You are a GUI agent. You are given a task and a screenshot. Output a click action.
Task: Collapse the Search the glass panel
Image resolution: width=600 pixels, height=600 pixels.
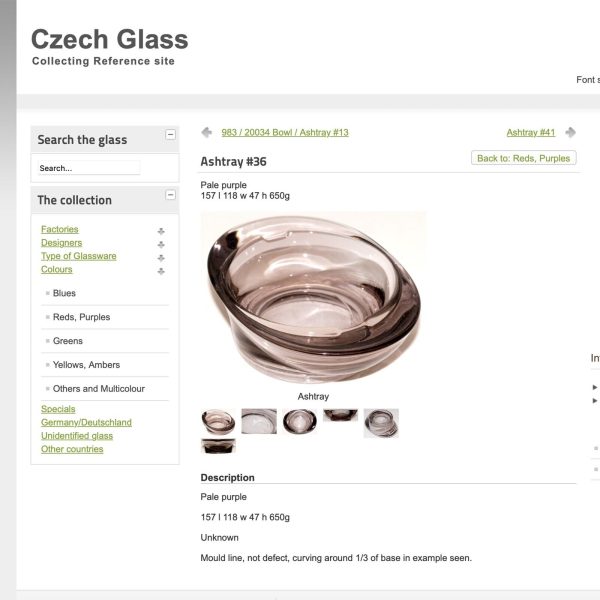[170, 134]
